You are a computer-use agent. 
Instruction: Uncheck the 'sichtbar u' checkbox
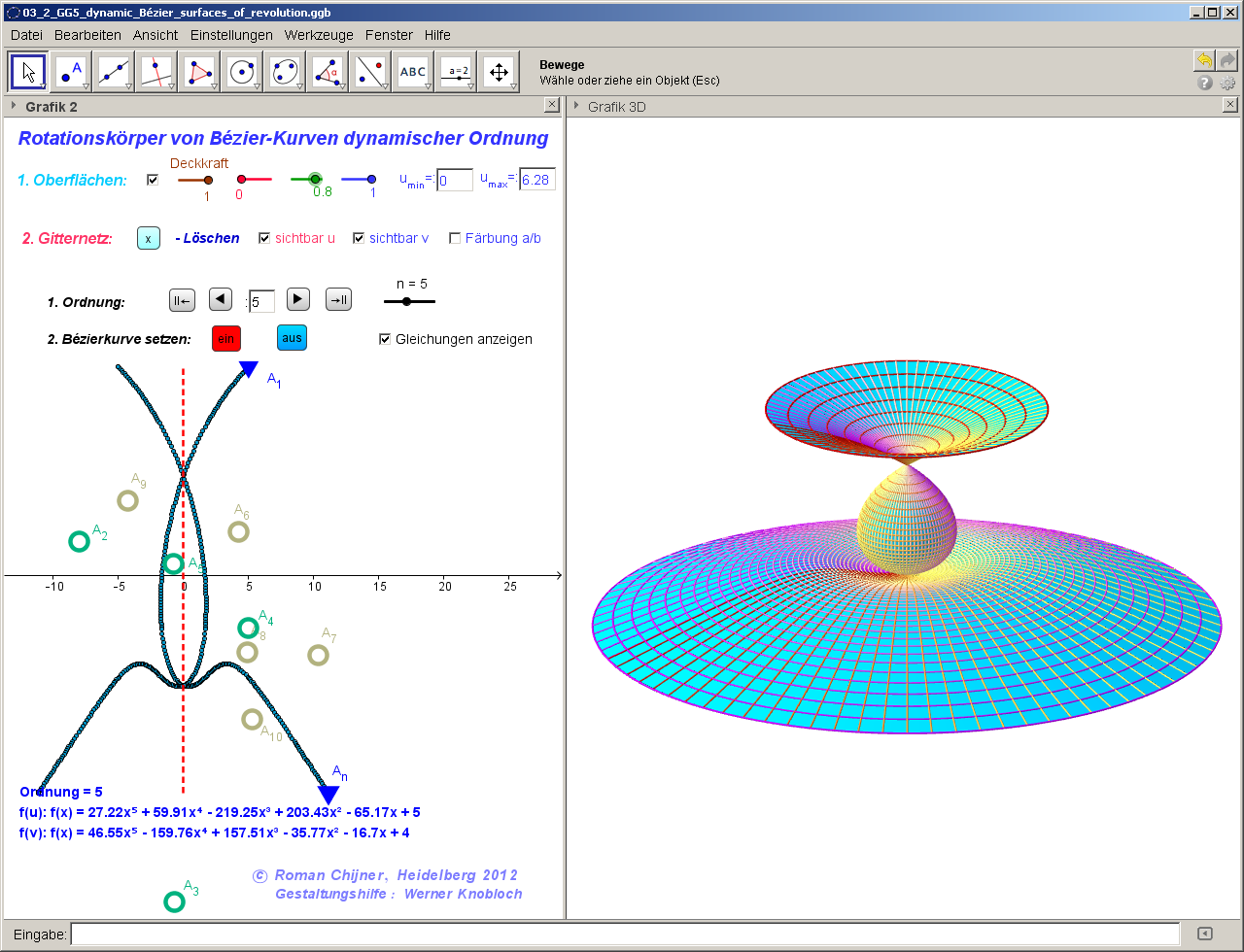[x=264, y=238]
